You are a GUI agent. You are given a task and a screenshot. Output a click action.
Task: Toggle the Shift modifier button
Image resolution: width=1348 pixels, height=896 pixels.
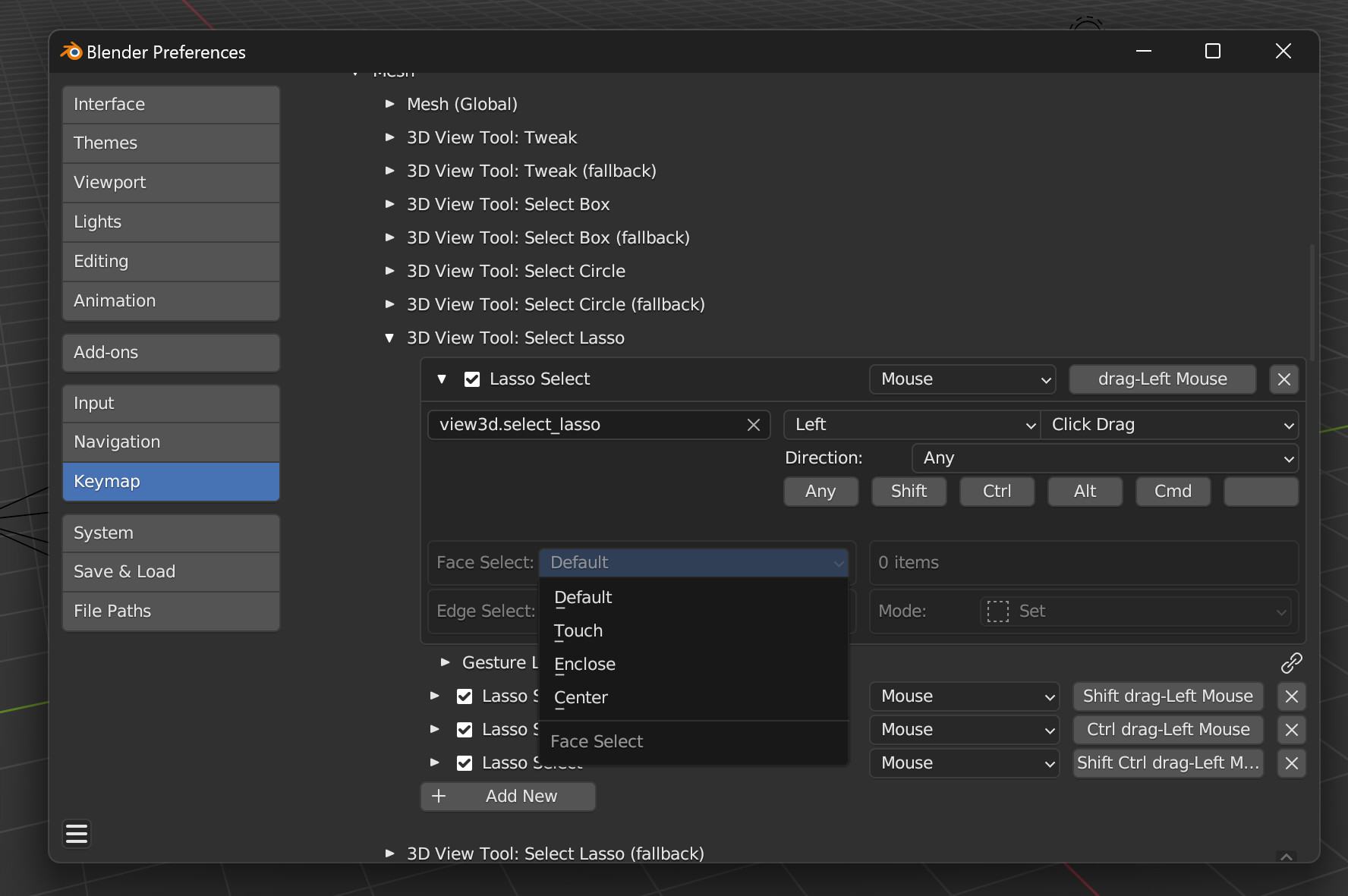point(909,492)
